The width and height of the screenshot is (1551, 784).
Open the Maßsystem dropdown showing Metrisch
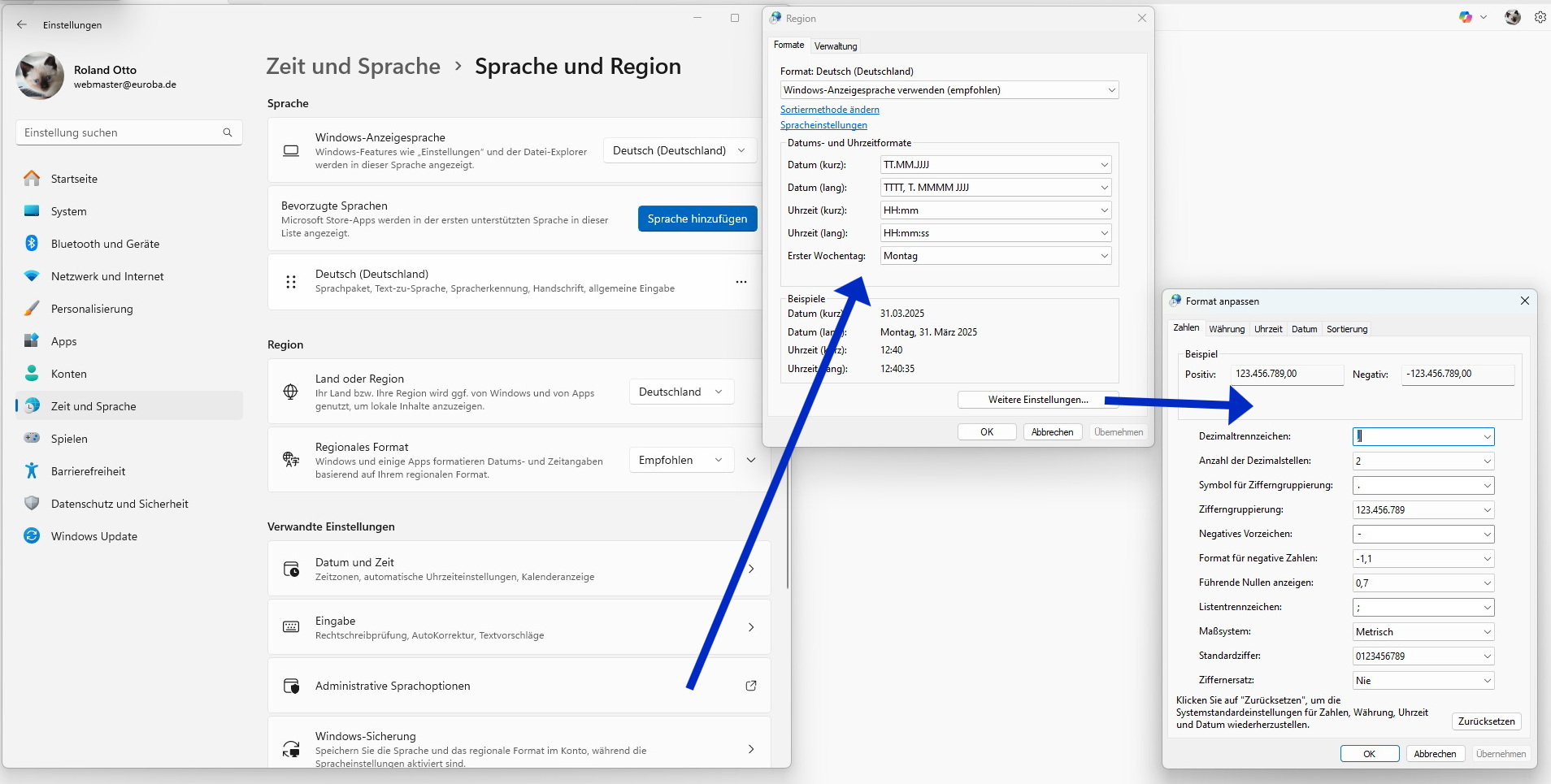click(x=1487, y=632)
